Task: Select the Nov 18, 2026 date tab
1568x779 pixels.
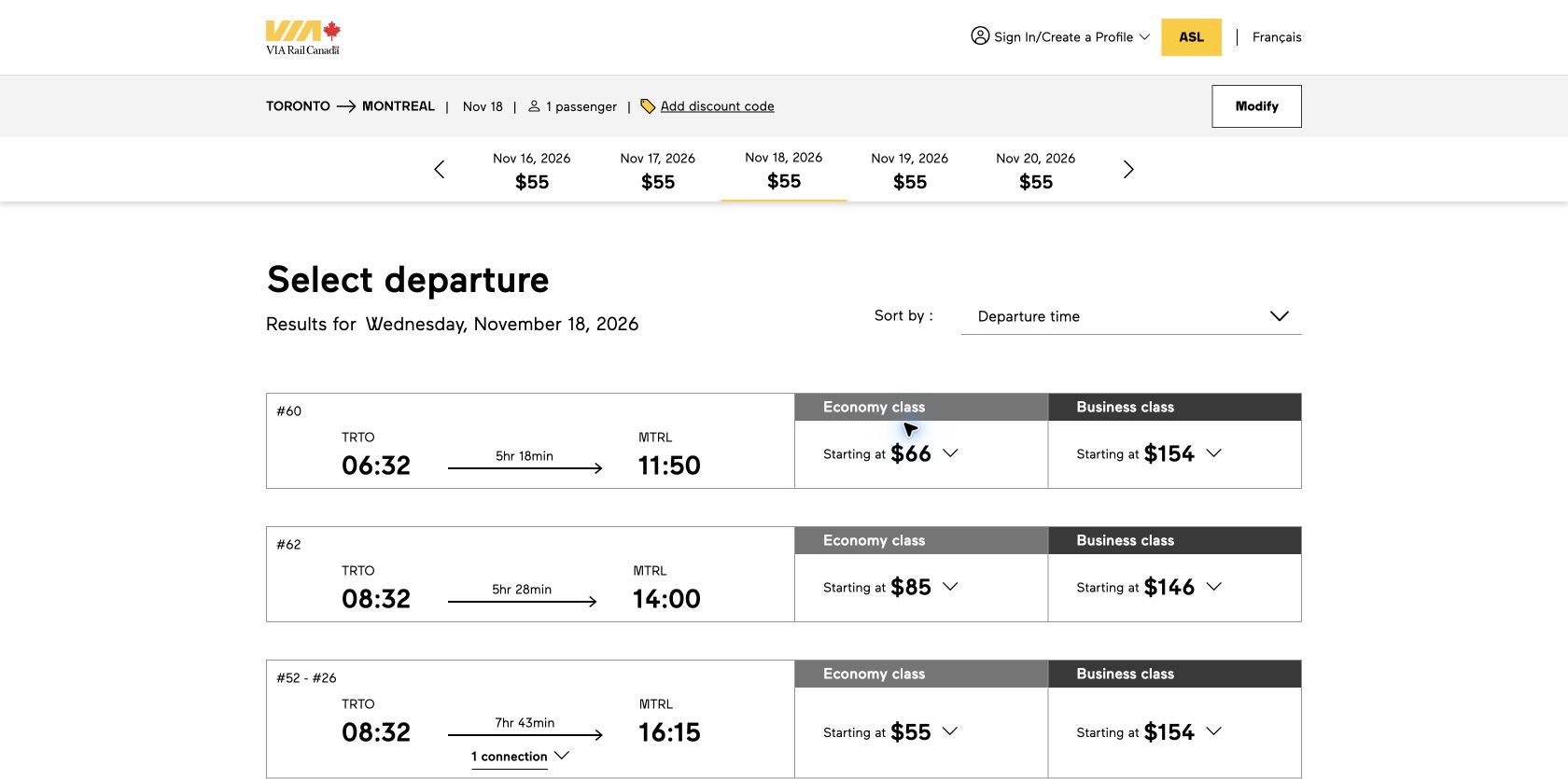Action: [784, 170]
